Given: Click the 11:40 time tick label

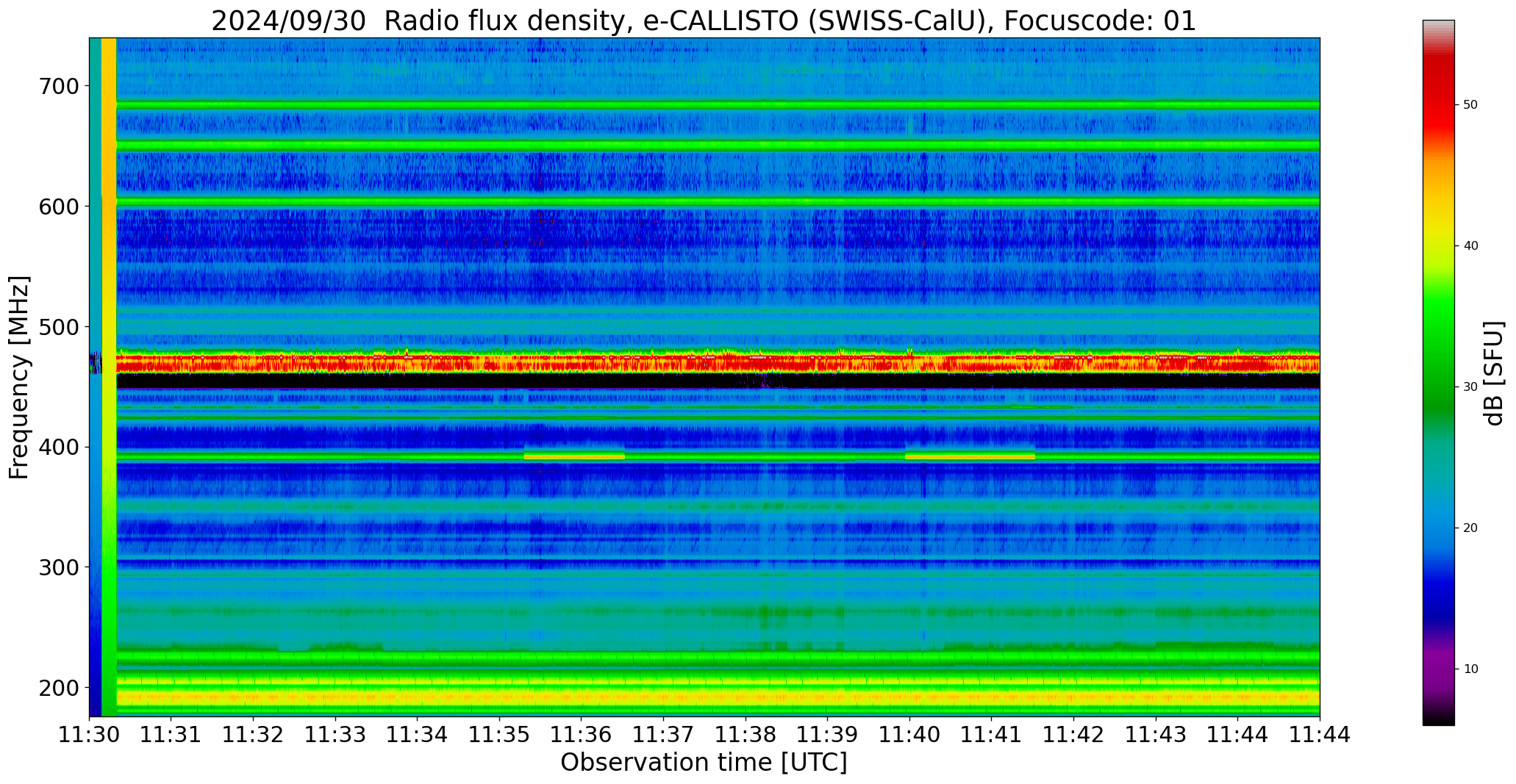Looking at the screenshot, I should tap(910, 735).
